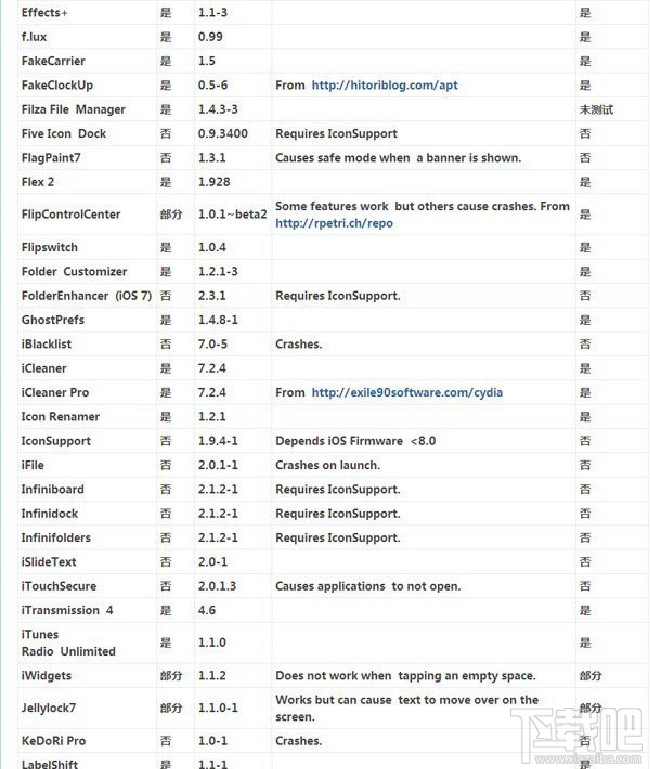Click the 未测试 status in Filza row
The width and height of the screenshot is (650, 769).
click(x=596, y=110)
